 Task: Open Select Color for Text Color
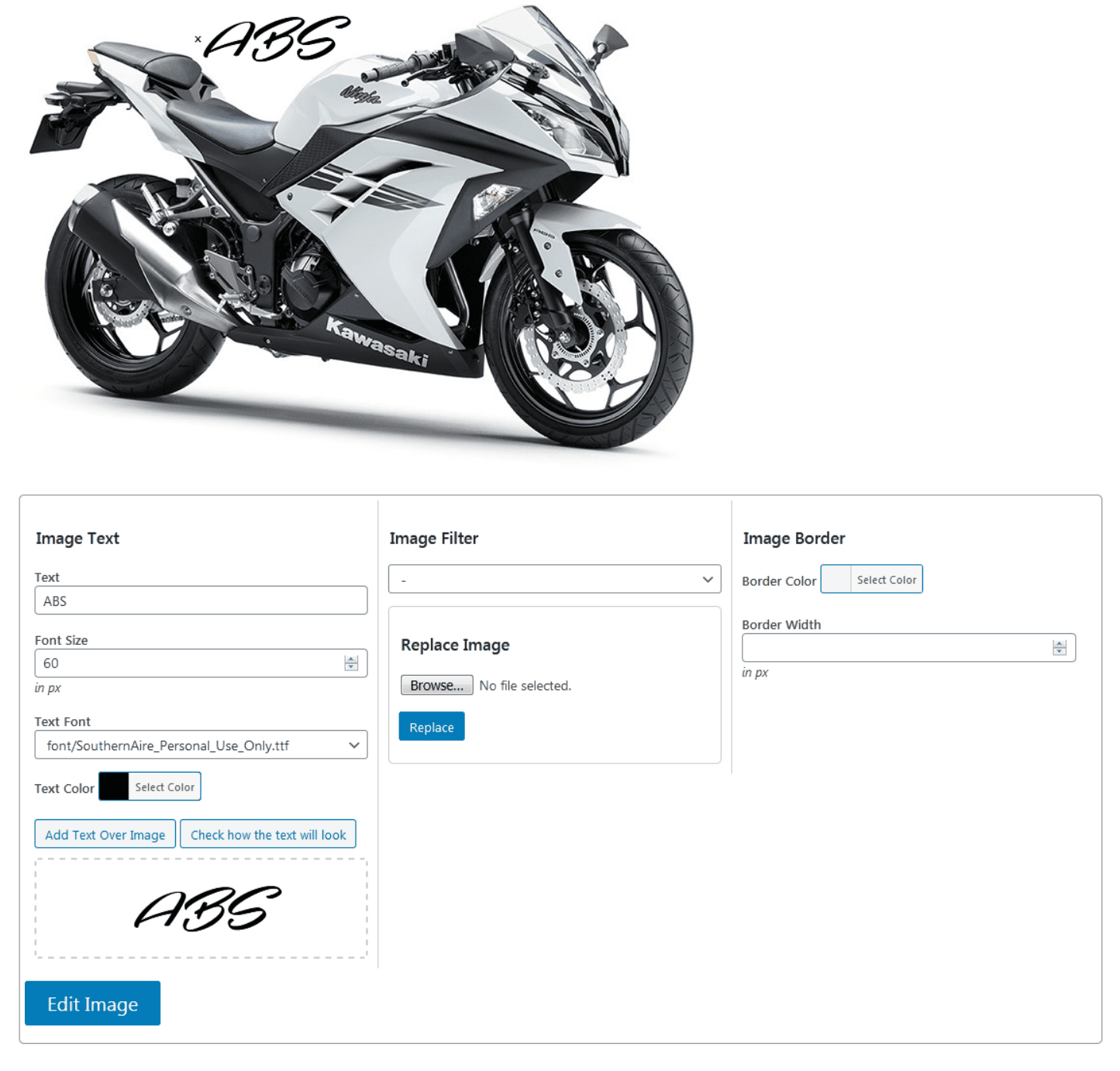click(x=164, y=787)
